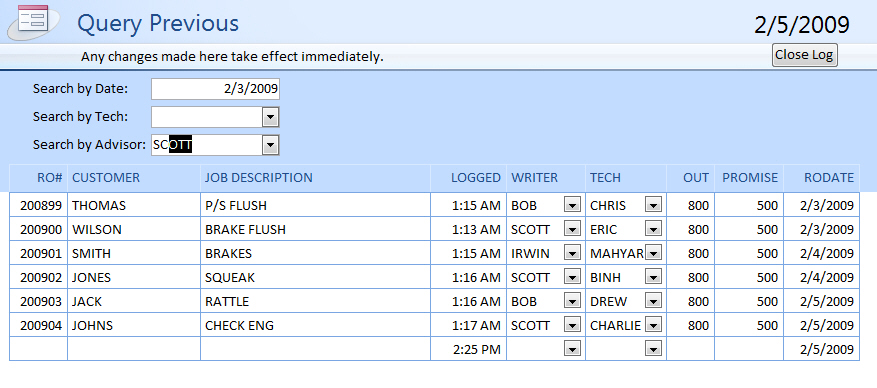Click the RODATE column header
Image resolution: width=877 pixels, height=388 pixels.
822,178
